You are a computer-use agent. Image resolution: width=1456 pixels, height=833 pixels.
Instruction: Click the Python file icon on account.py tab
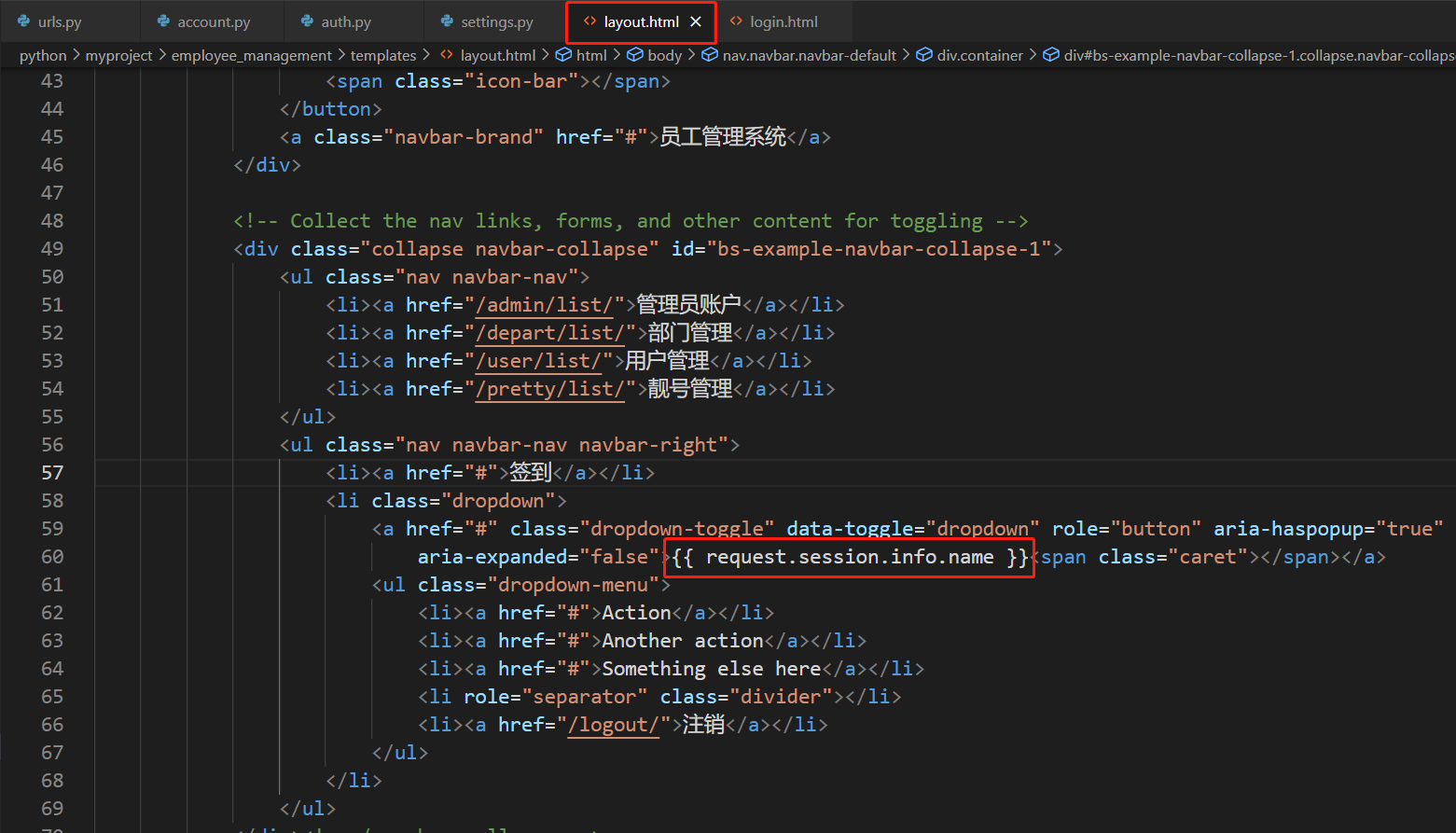(163, 21)
